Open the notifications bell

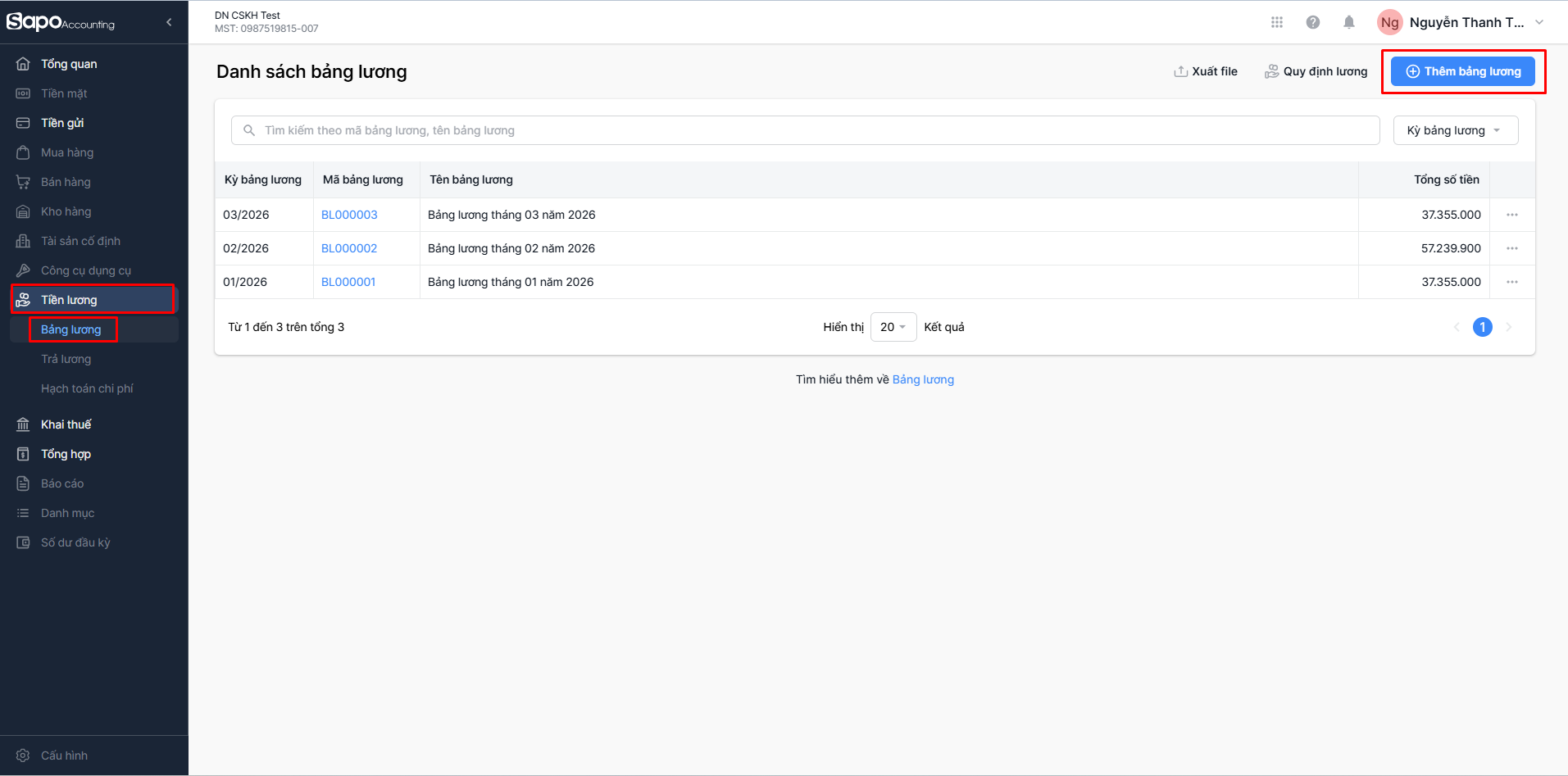[1349, 22]
